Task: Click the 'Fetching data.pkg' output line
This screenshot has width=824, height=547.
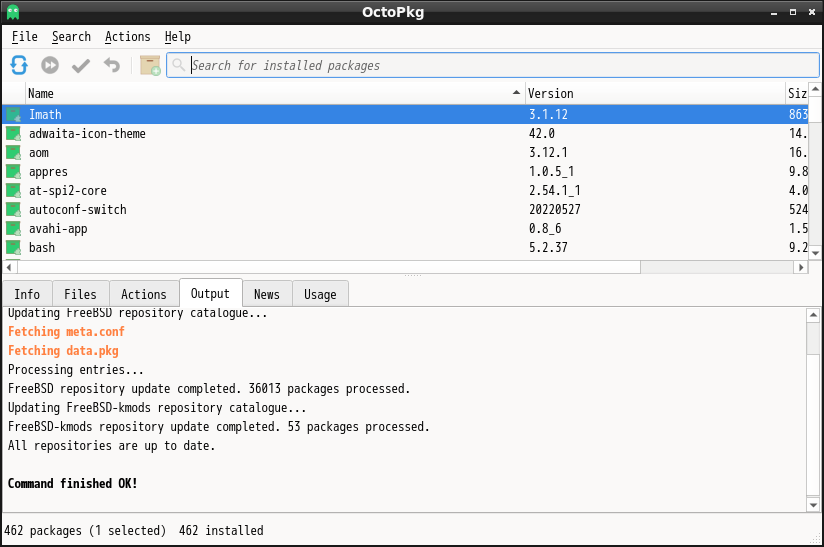Action: tap(63, 350)
